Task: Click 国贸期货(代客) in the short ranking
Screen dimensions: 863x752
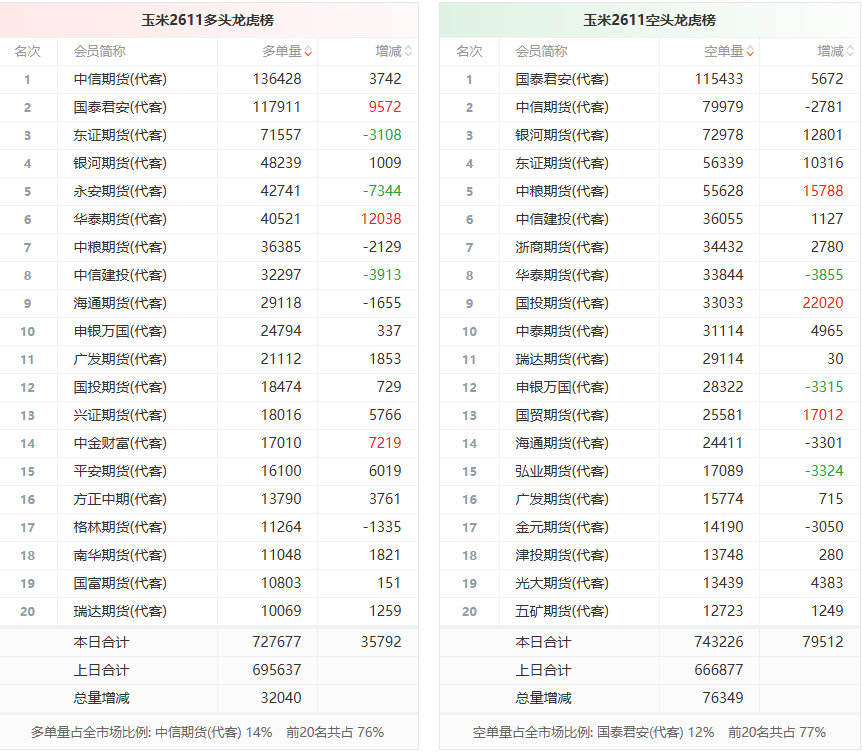Action: pos(562,415)
